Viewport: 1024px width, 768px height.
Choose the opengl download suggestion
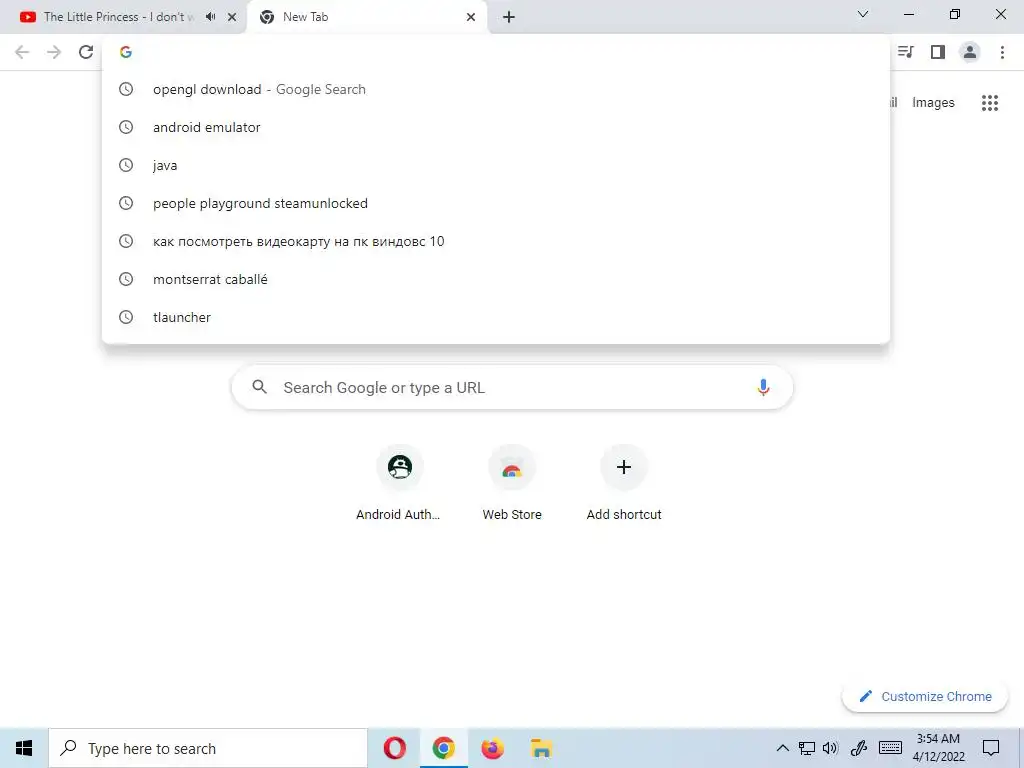[x=496, y=89]
